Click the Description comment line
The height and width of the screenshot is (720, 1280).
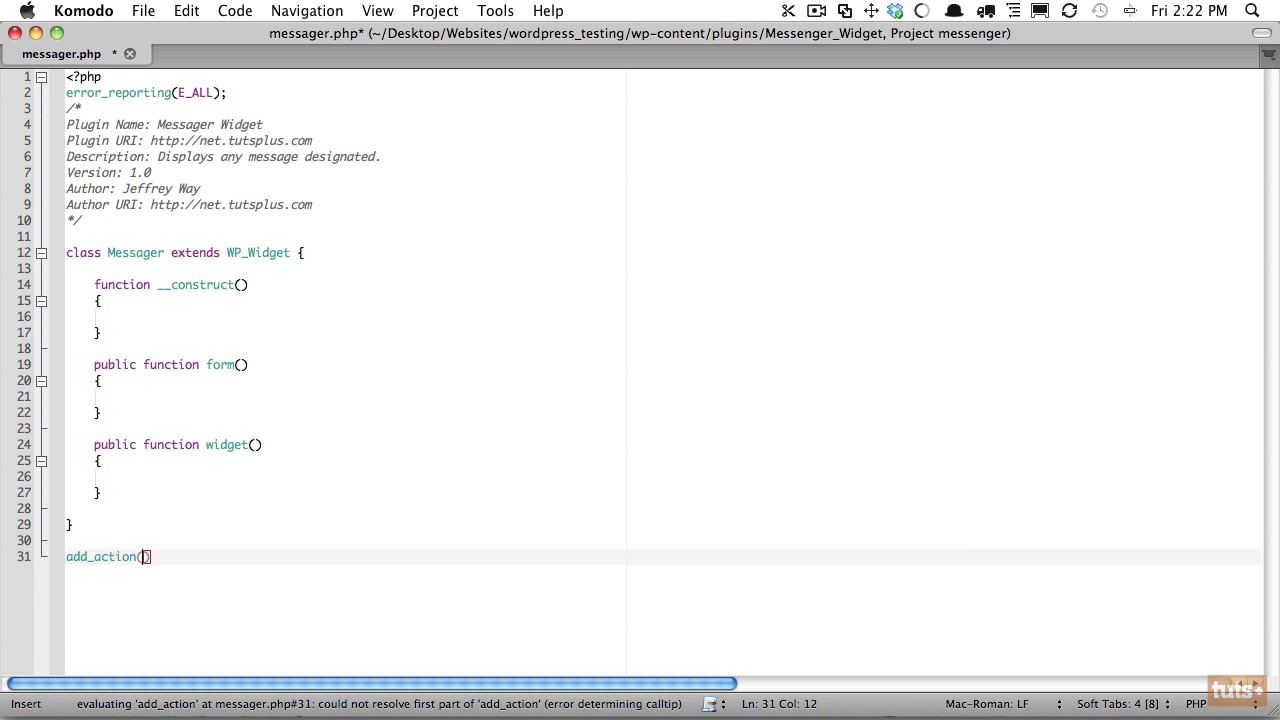pos(223,157)
